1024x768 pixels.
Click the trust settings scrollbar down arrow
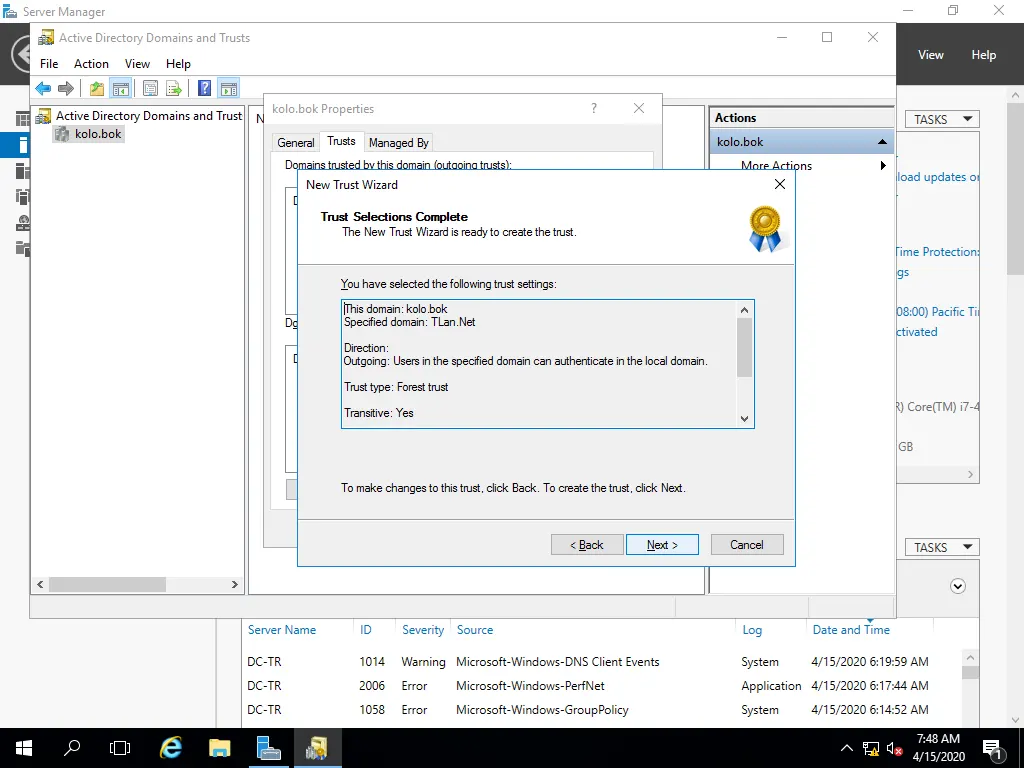point(744,419)
